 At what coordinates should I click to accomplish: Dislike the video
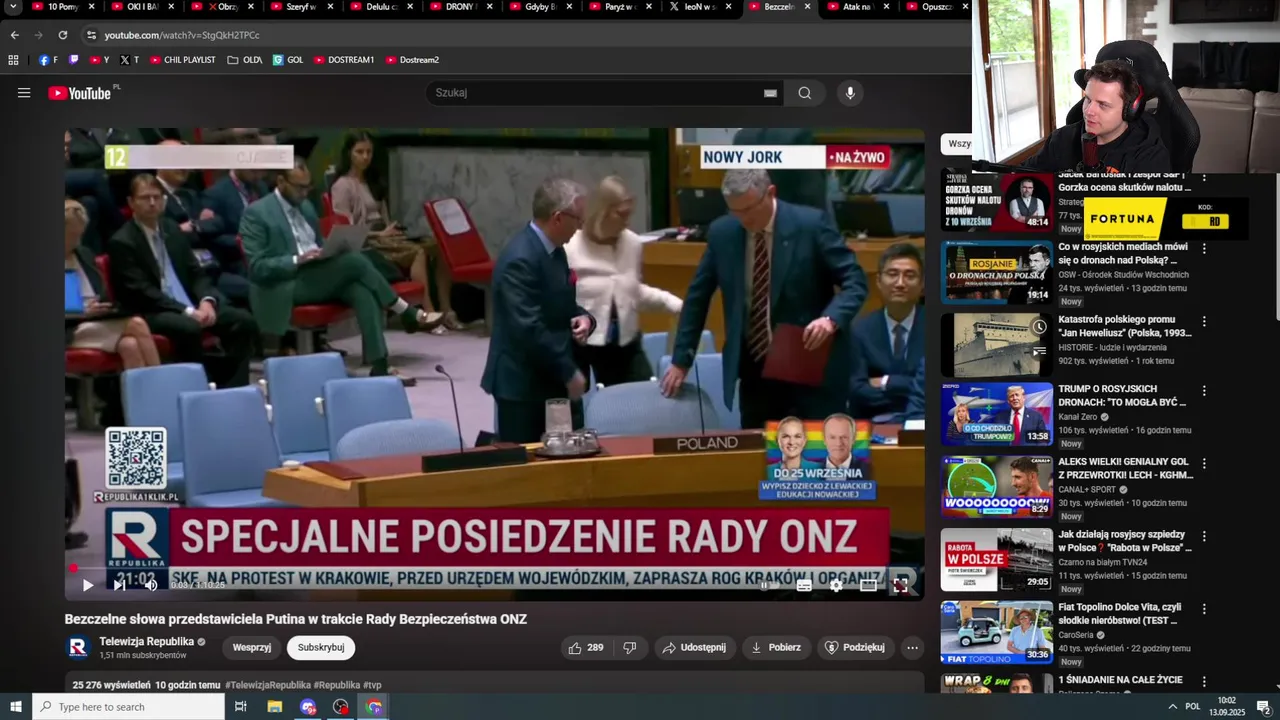coord(629,648)
